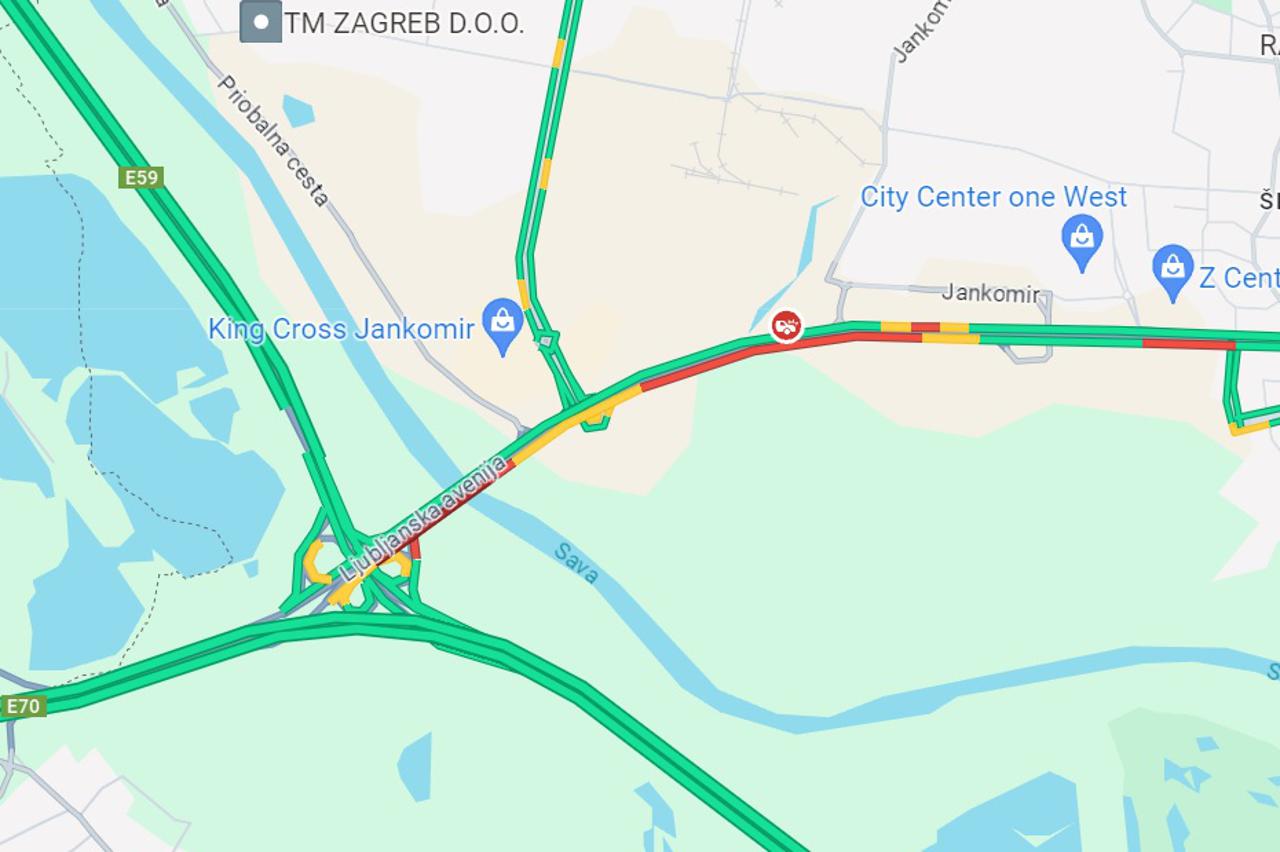Click the roundabout below King Cross Jankomir

tap(546, 342)
